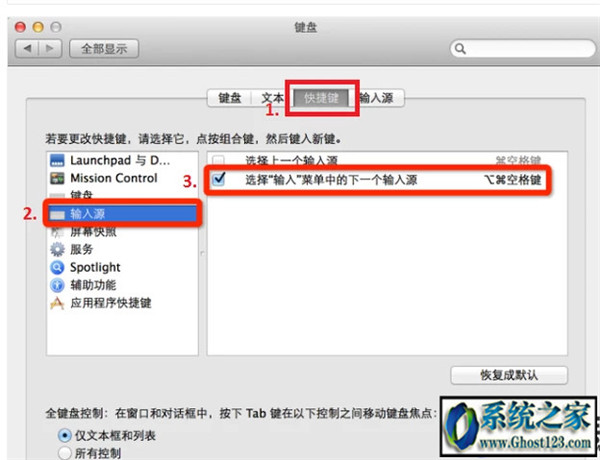Enable the 选择上一个输入源 checkbox
The height and width of the screenshot is (460, 600).
218,160
